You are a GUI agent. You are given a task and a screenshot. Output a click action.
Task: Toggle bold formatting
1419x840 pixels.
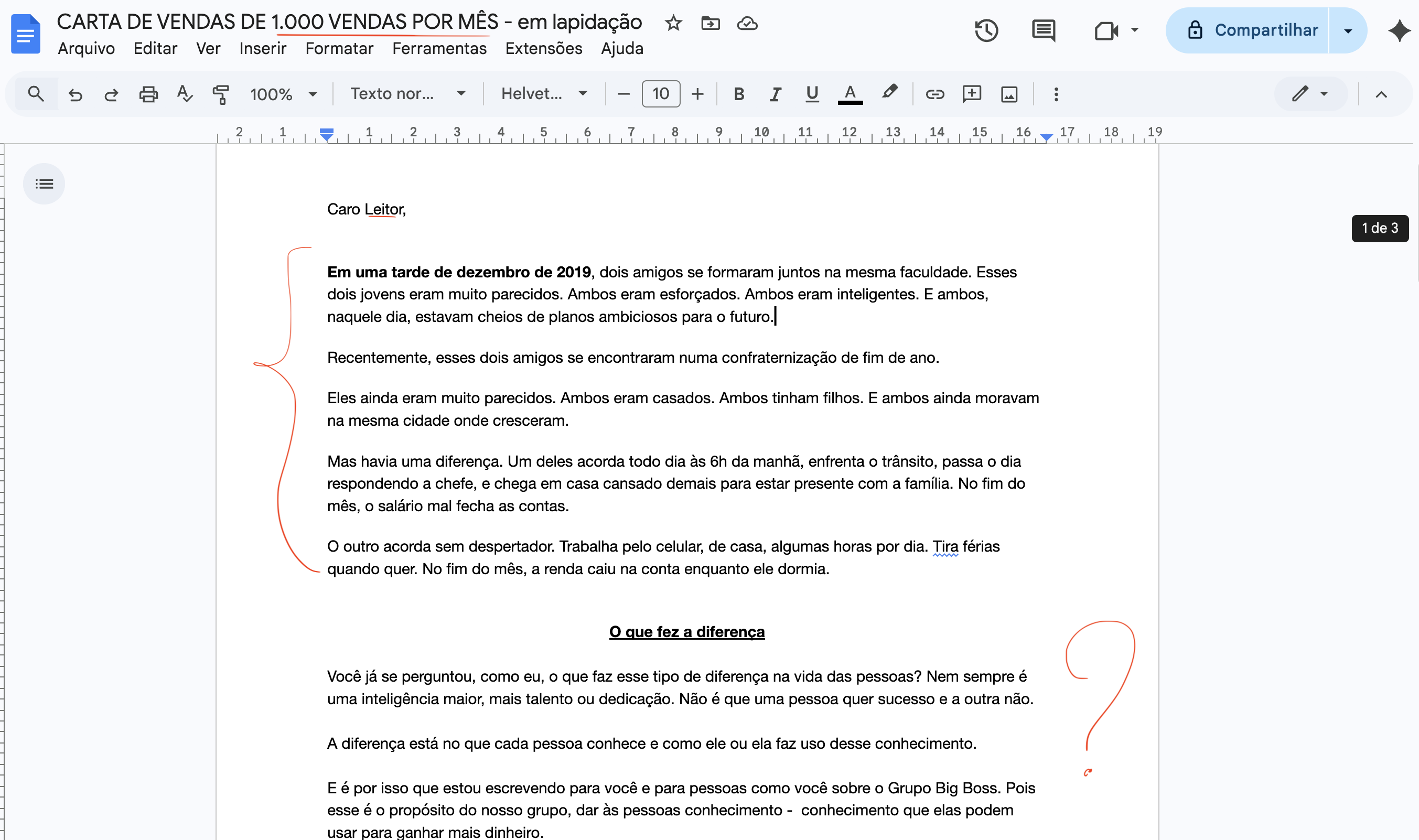(x=739, y=94)
